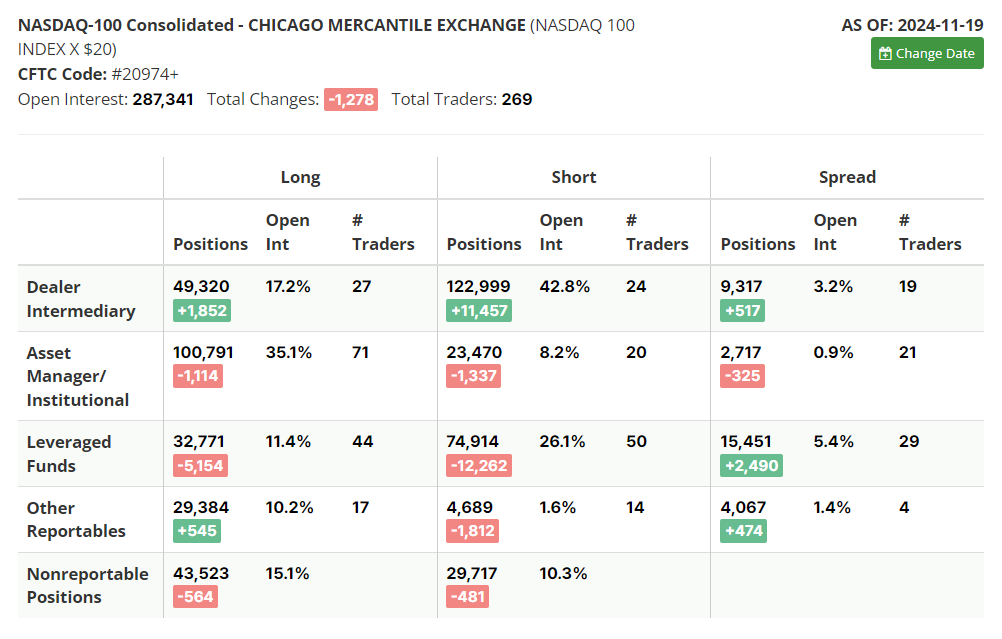Select the Total Changes -1,278 badge
This screenshot has width=1002, height=639.
click(x=351, y=100)
